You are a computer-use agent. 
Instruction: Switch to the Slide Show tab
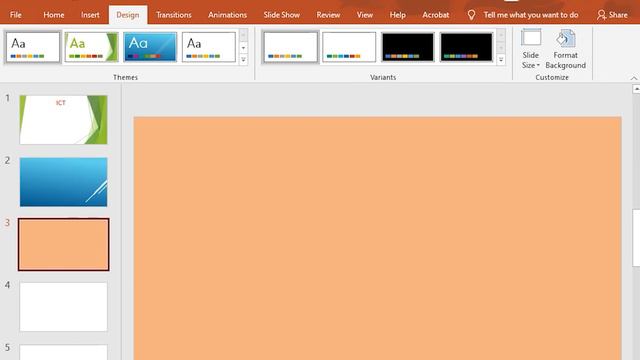pyautogui.click(x=281, y=15)
